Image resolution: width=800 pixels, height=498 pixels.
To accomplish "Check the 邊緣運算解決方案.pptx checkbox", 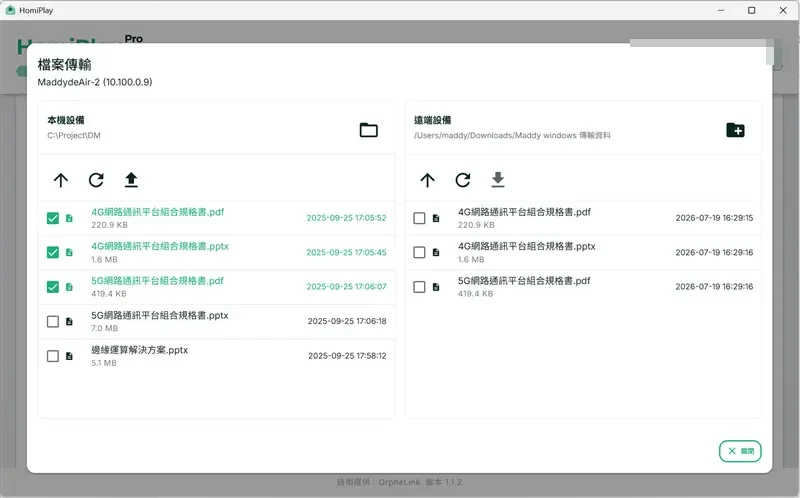I will (53, 356).
